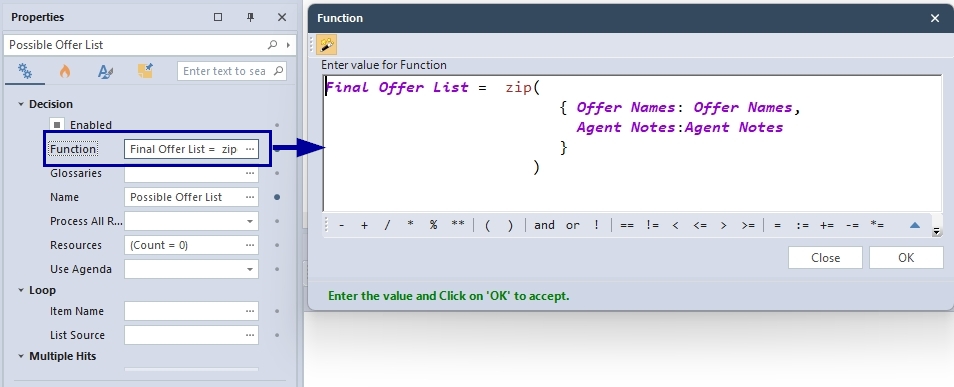
Task: Insert the greater-than operator
Action: point(723,225)
